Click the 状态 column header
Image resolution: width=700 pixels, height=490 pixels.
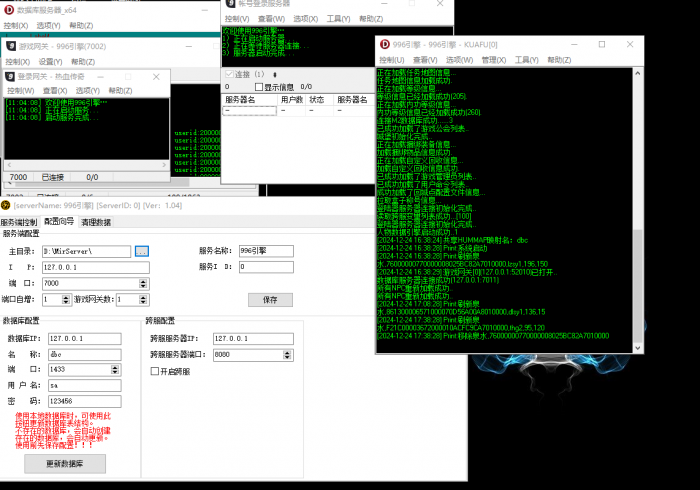click(317, 100)
